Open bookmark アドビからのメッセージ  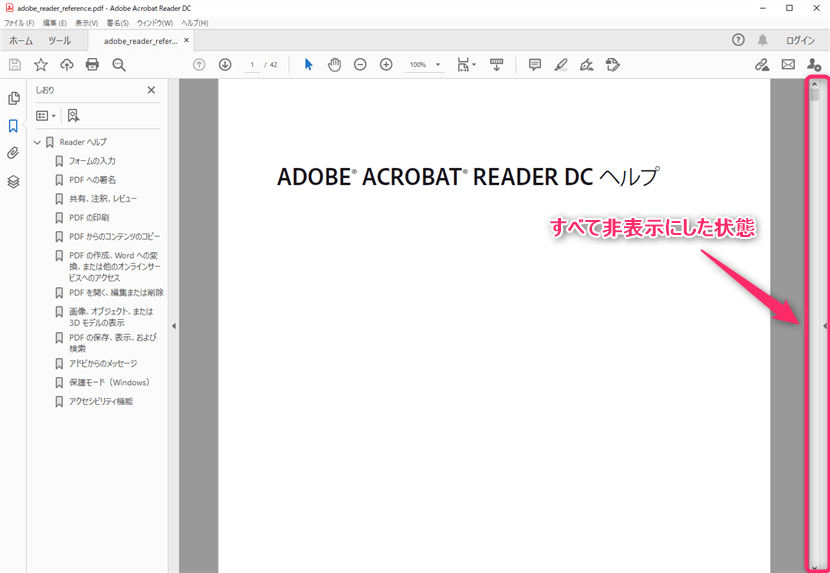pyautogui.click(x=103, y=363)
